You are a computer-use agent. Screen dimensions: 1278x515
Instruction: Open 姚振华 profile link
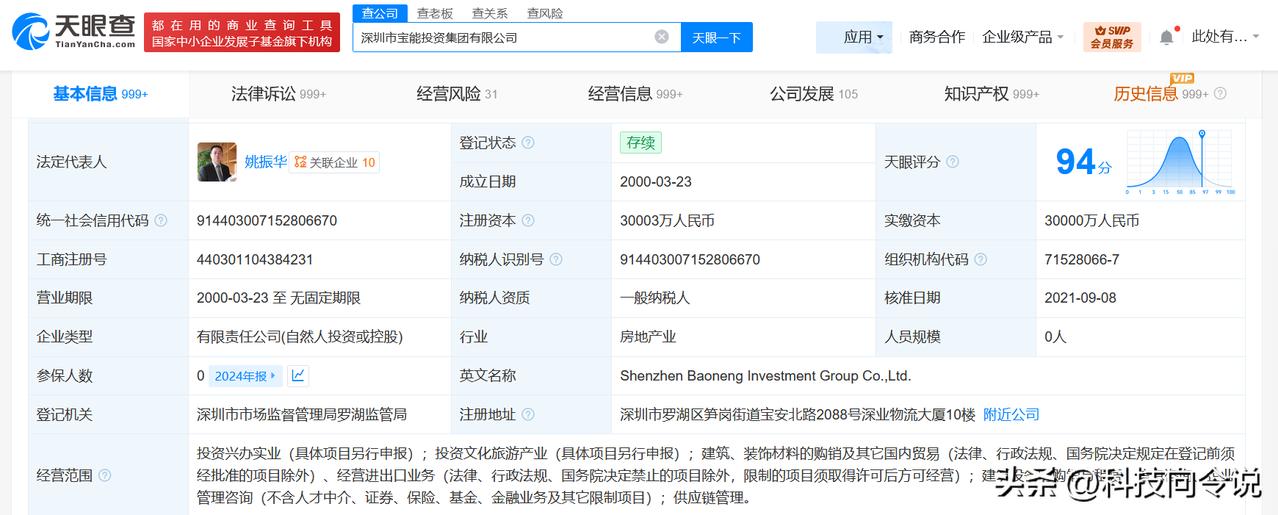pos(266,161)
